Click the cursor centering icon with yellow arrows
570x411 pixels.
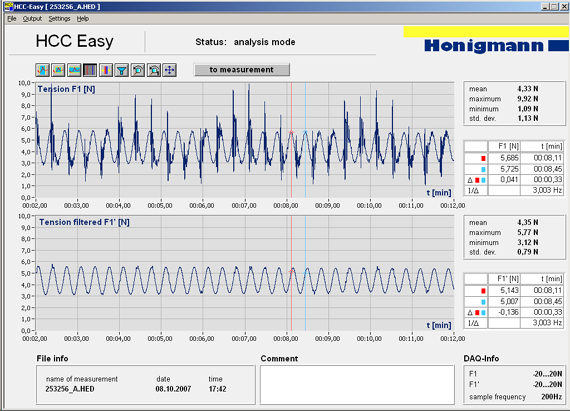(106, 70)
